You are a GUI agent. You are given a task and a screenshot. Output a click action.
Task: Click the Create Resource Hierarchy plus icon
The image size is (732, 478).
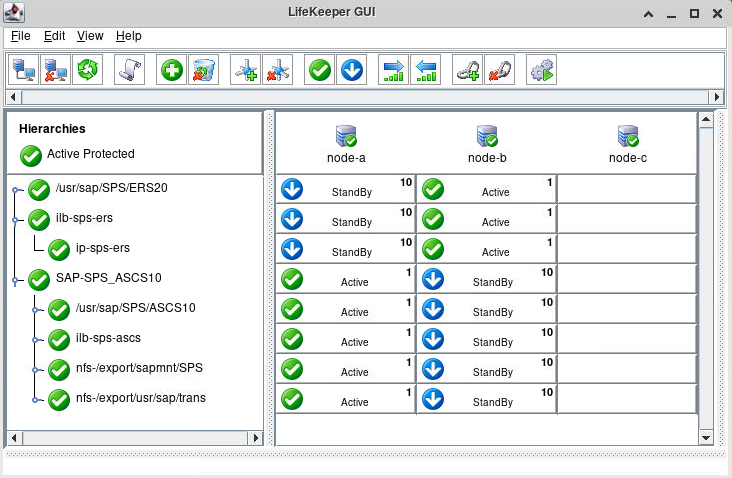[171, 70]
